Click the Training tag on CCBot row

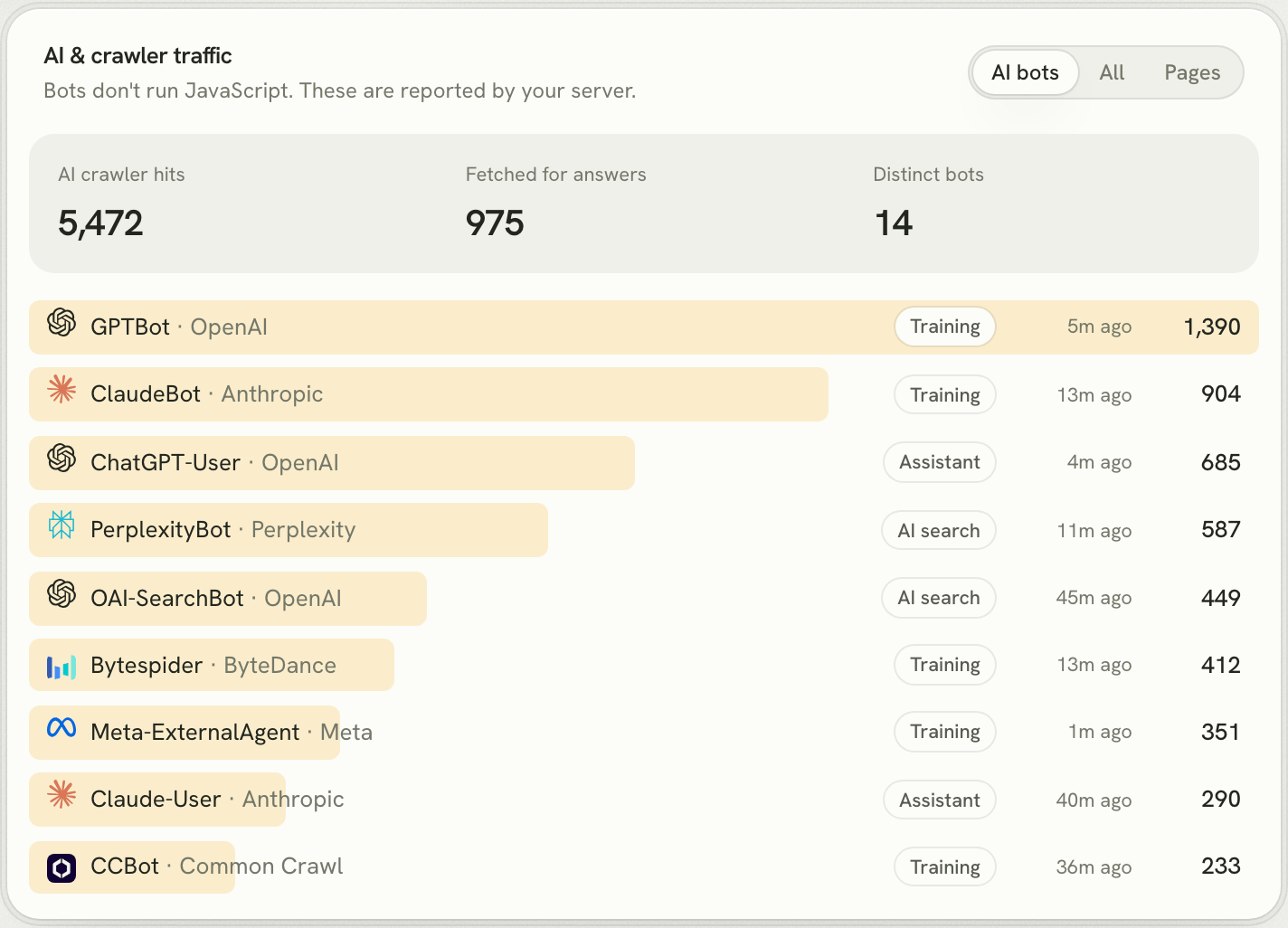pyautogui.click(x=945, y=867)
